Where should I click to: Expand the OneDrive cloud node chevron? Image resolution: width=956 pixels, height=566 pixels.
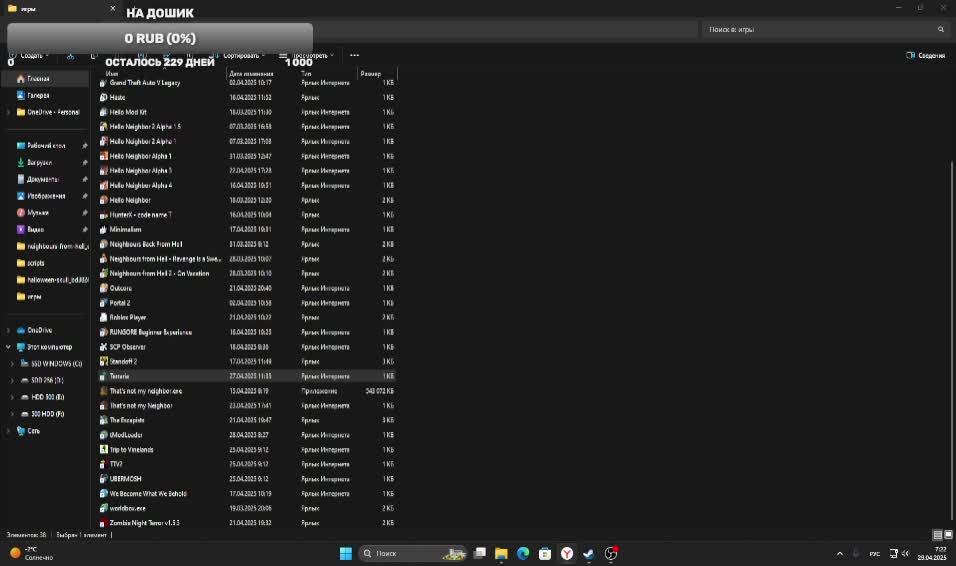(9, 330)
